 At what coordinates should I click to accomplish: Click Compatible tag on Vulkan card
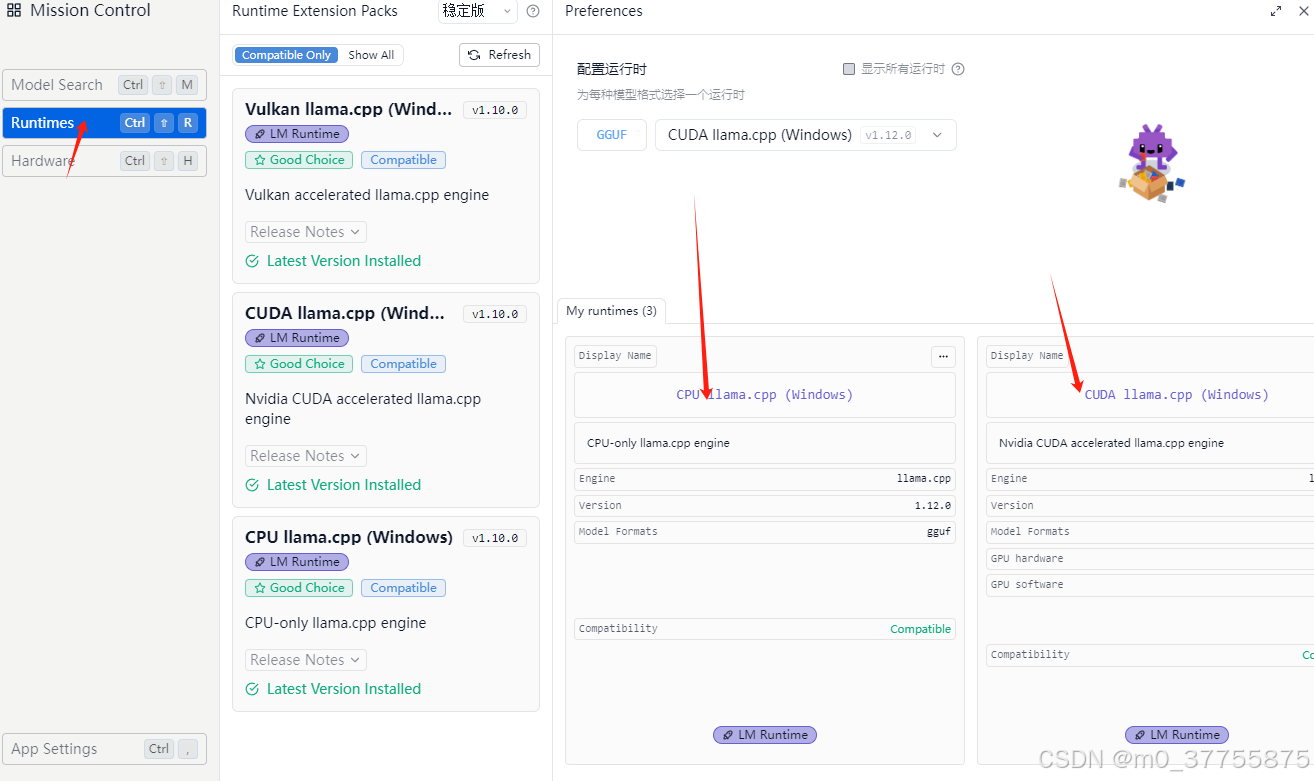[x=403, y=160]
